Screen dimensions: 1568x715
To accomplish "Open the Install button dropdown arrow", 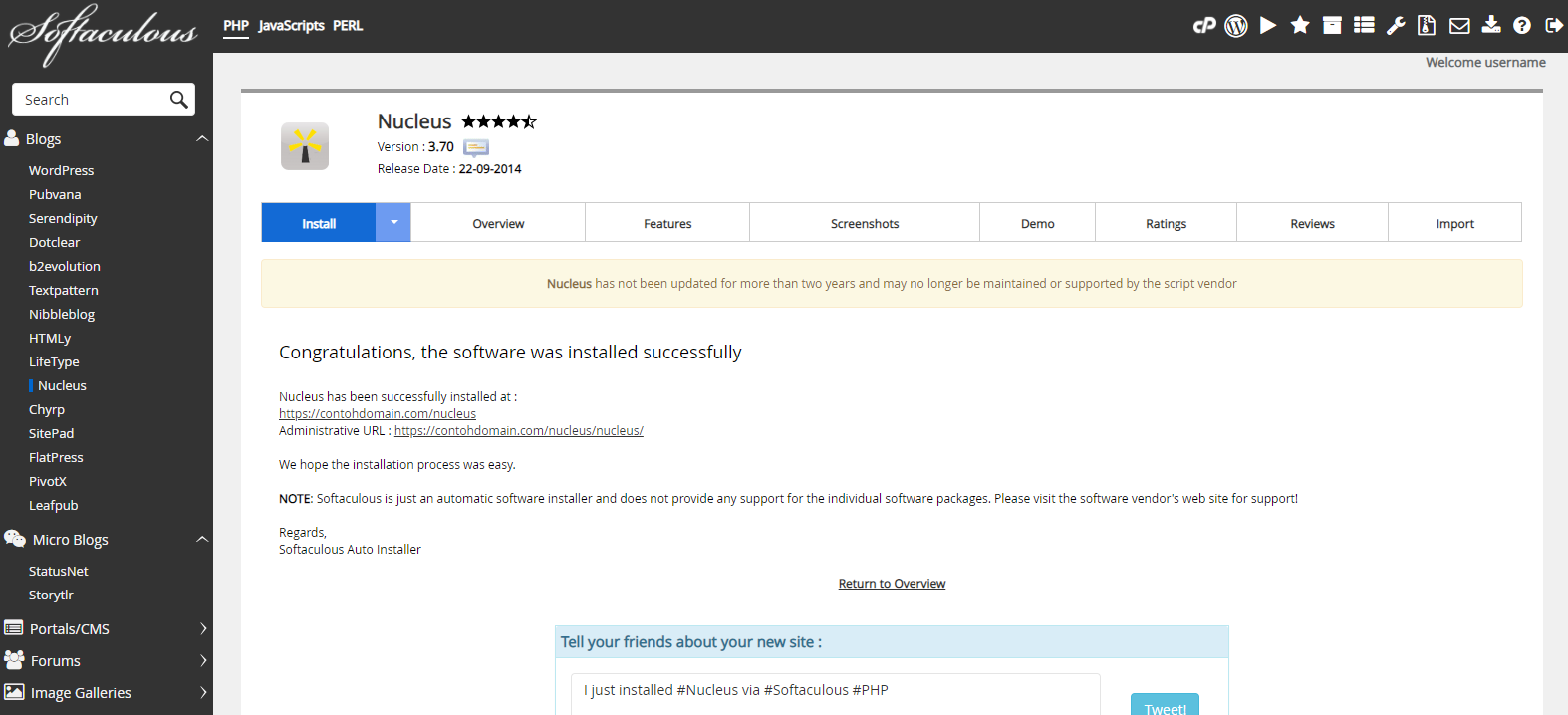I will pos(393,223).
